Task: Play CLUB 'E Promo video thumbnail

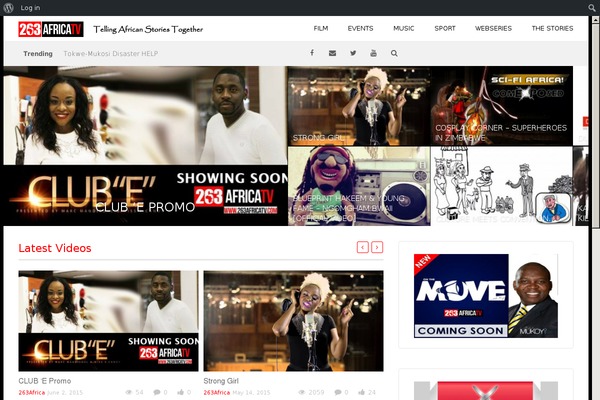Action: click(x=108, y=321)
